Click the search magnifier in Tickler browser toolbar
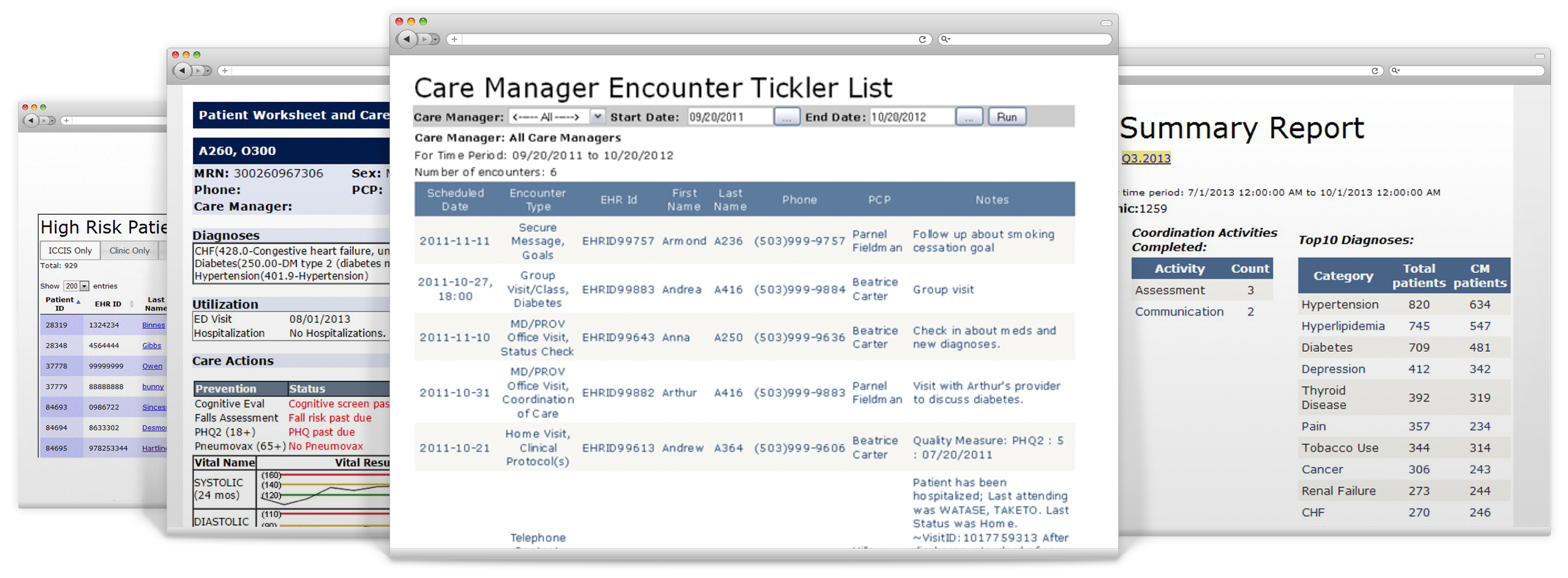 [x=945, y=39]
